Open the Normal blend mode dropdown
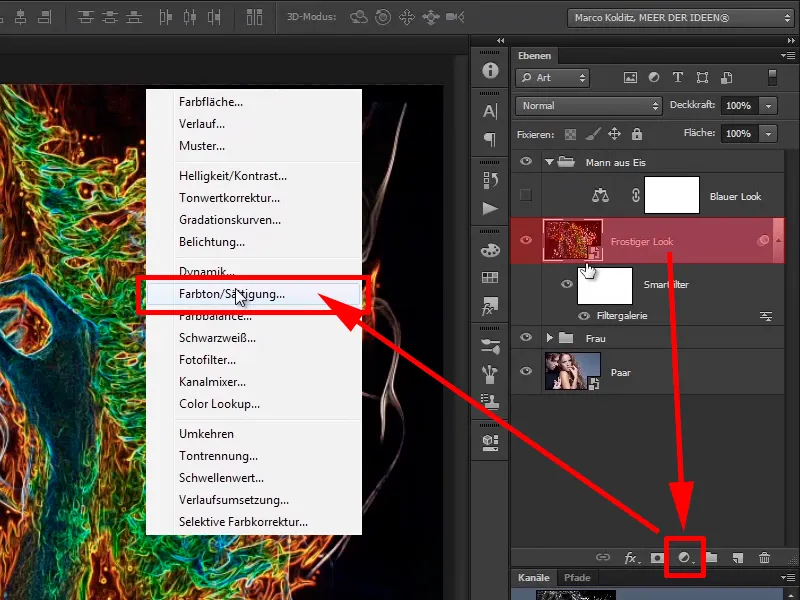Screen dimensions: 800x600 589,106
